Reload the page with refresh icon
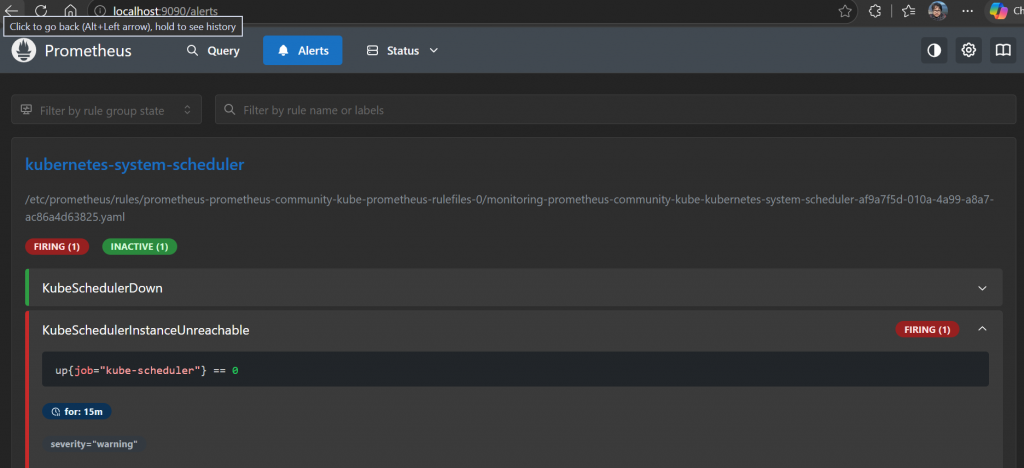 41,10
